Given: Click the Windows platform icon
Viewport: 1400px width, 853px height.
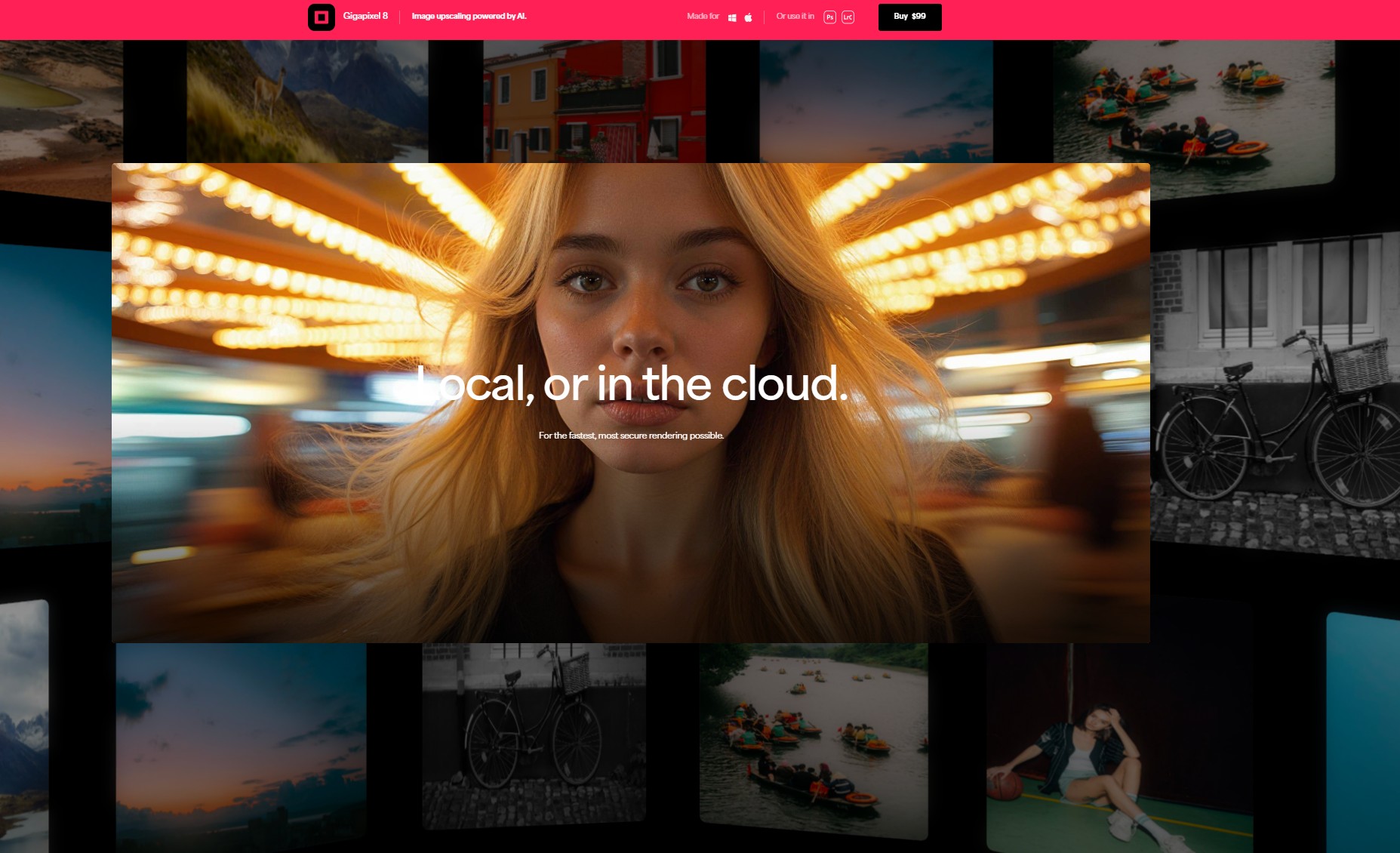Looking at the screenshot, I should tap(731, 17).
